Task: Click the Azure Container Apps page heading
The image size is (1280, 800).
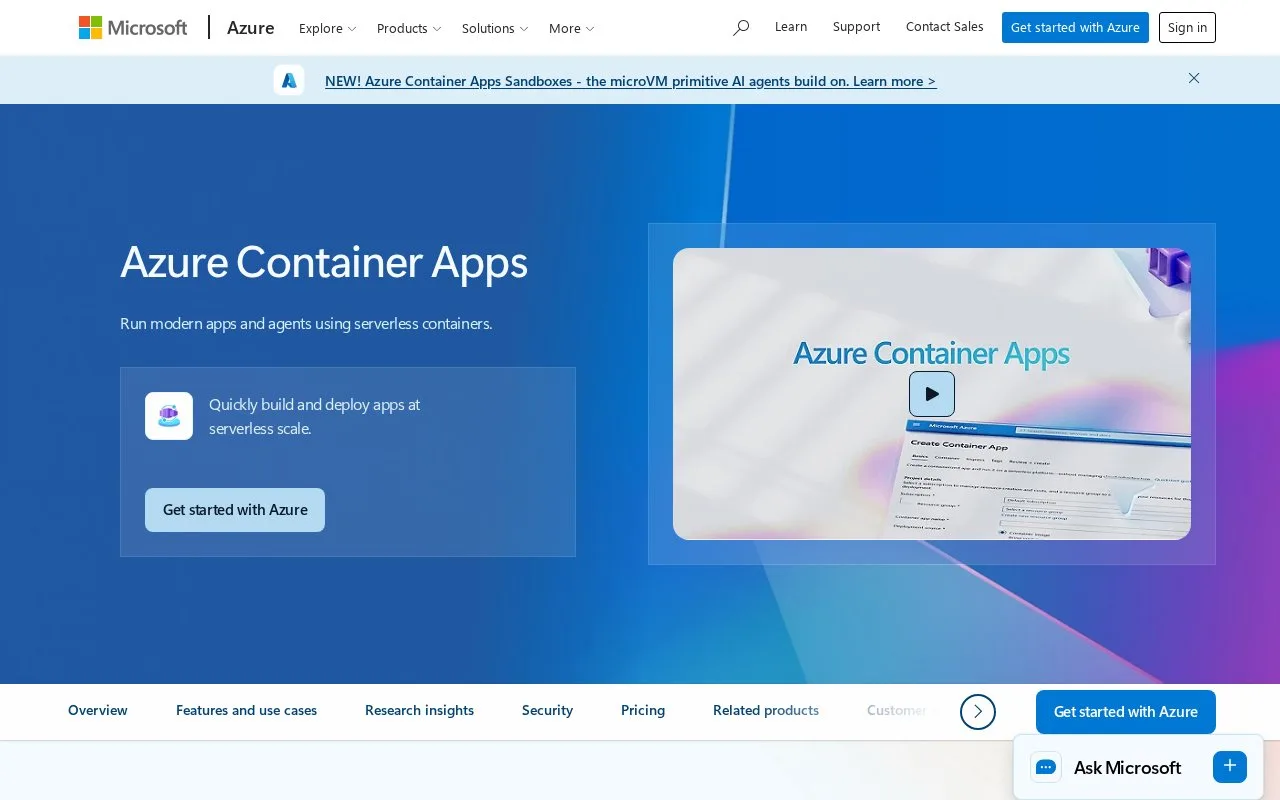Action: click(324, 262)
